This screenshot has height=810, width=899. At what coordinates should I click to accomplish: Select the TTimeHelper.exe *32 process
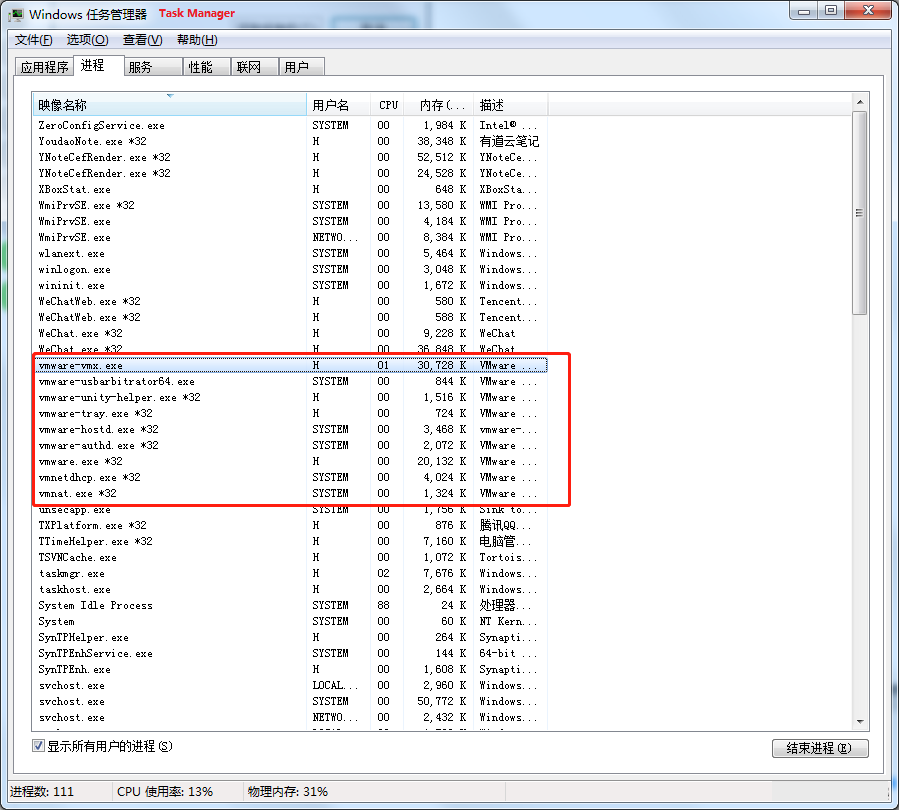(290, 541)
